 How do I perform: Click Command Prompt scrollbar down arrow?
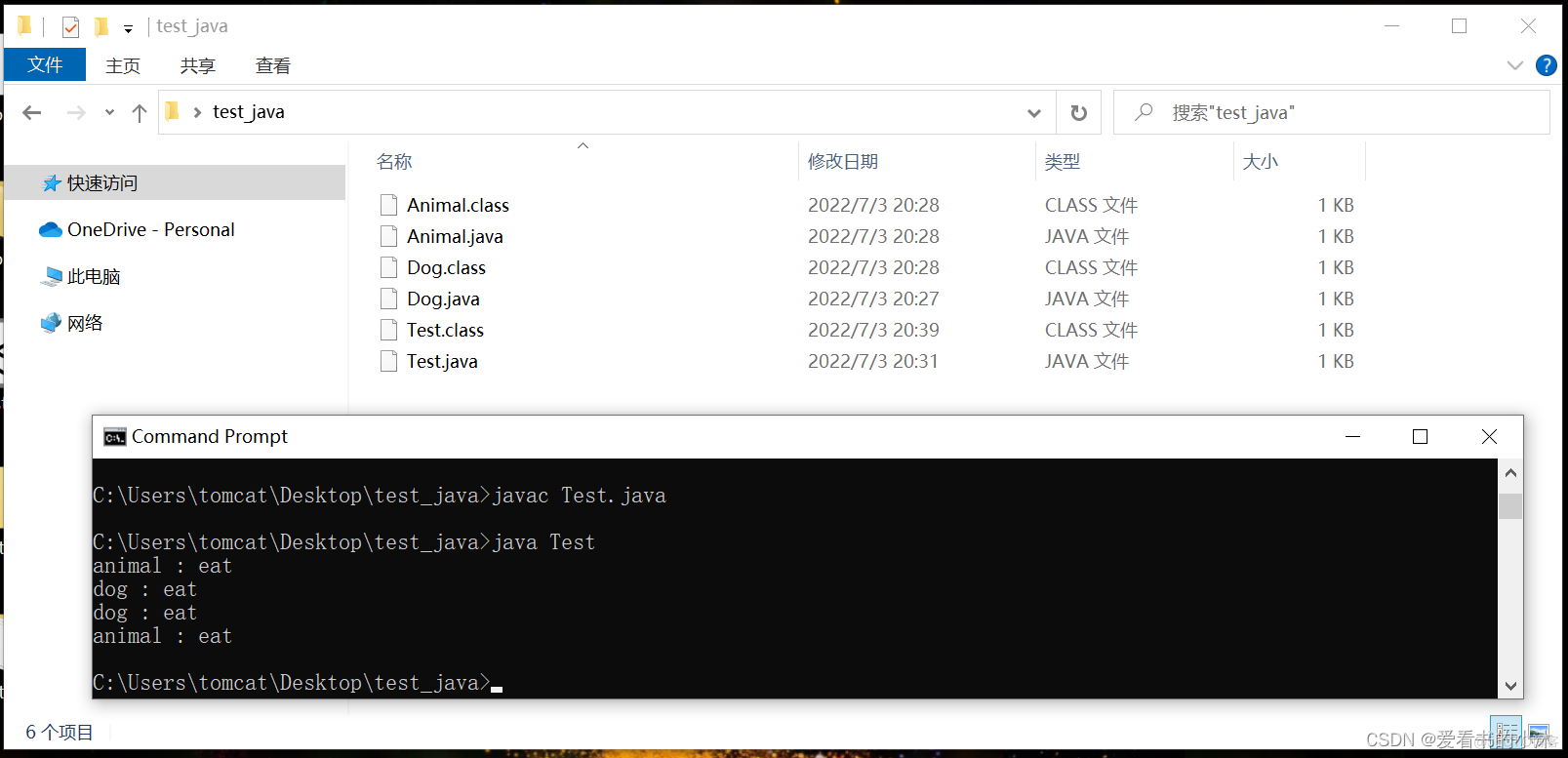[x=1510, y=686]
